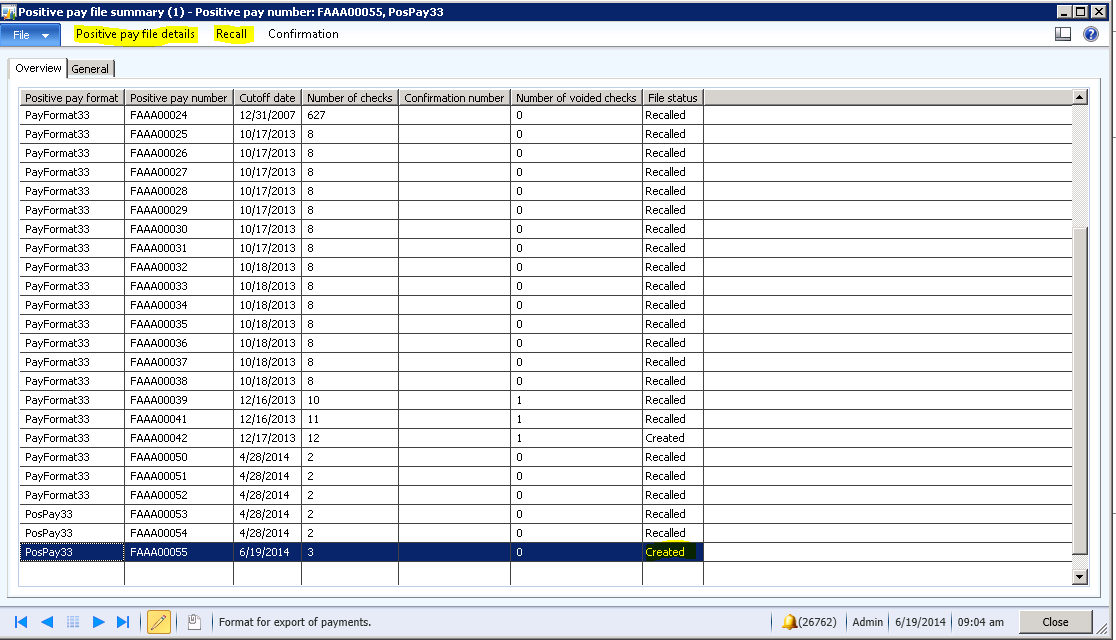Image resolution: width=1116 pixels, height=640 pixels.
Task: Toggle the view layout pane icon
Action: pos(1063,34)
